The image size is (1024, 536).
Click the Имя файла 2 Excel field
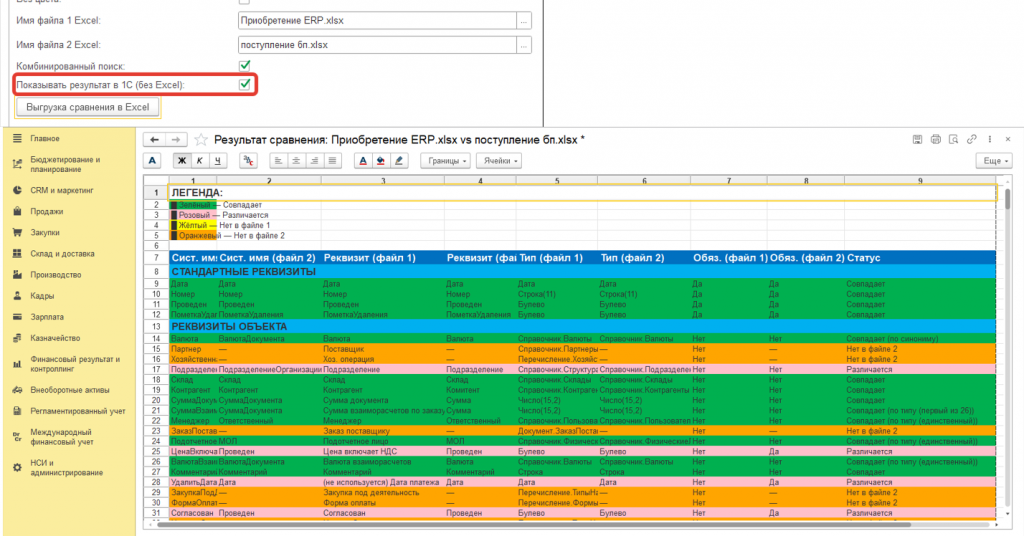click(x=377, y=45)
